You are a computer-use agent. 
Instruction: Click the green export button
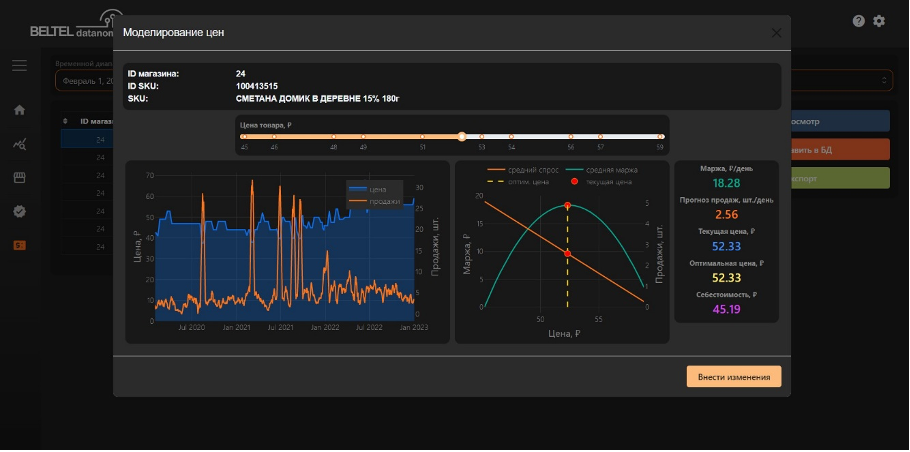[839, 178]
